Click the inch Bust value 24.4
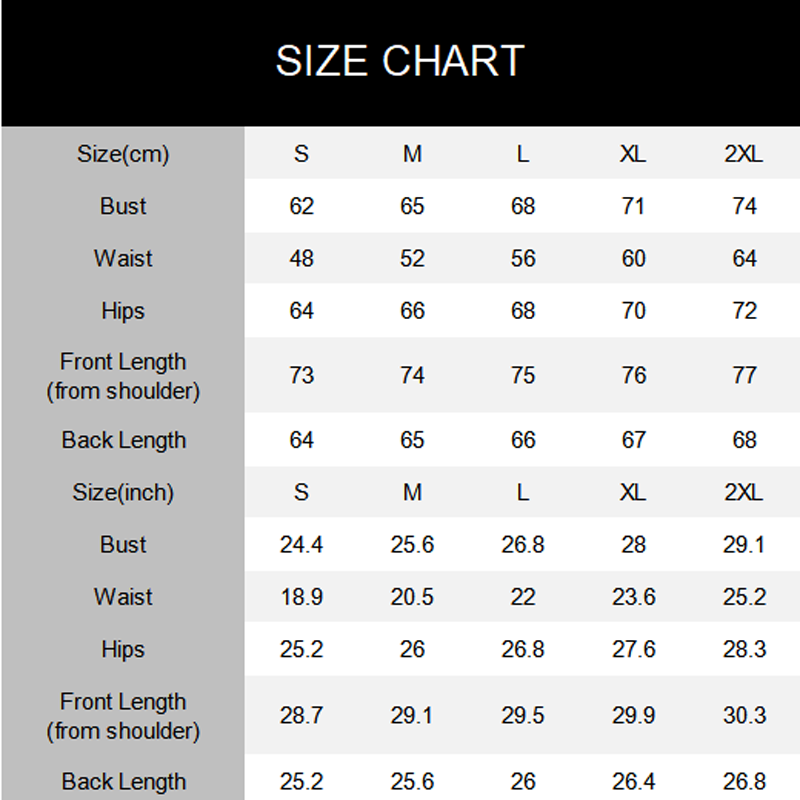The image size is (800, 800). (301, 545)
